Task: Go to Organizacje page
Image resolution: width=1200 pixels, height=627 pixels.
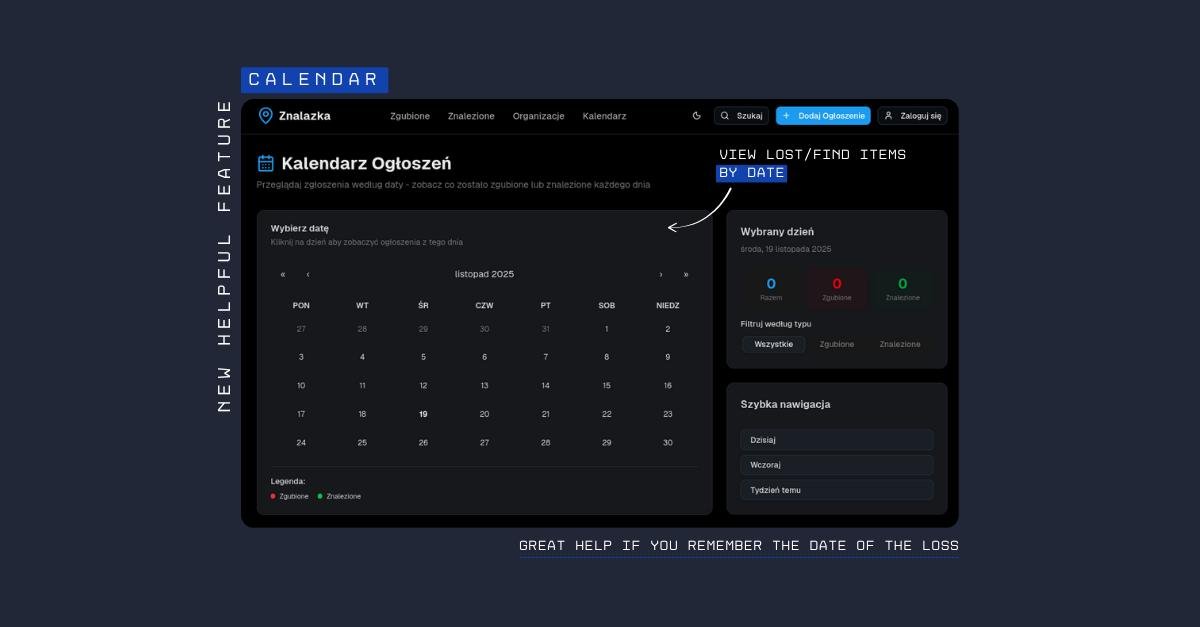Action: pos(538,116)
